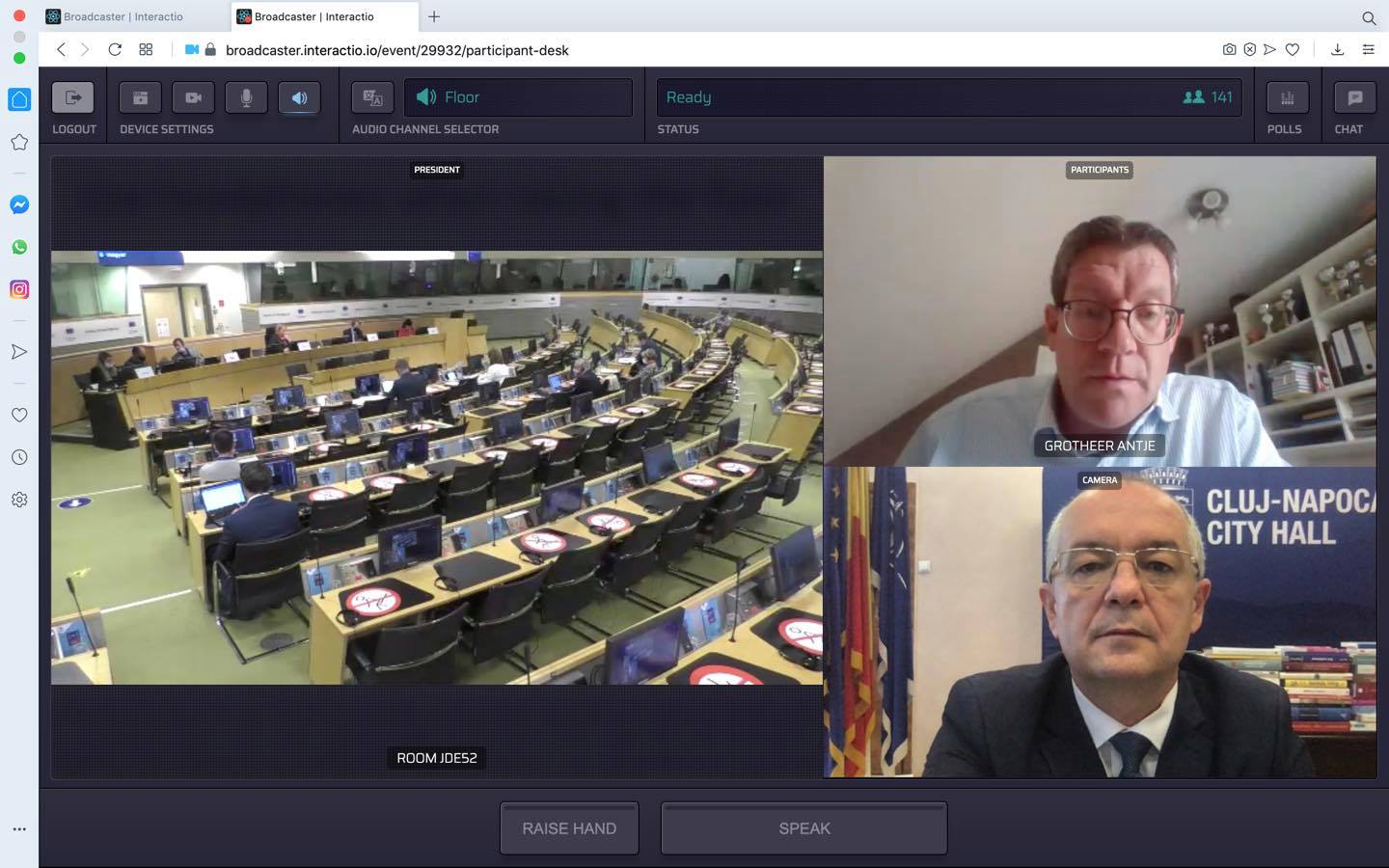Open the language translation channel icon
1389x868 pixels.
pos(372,97)
